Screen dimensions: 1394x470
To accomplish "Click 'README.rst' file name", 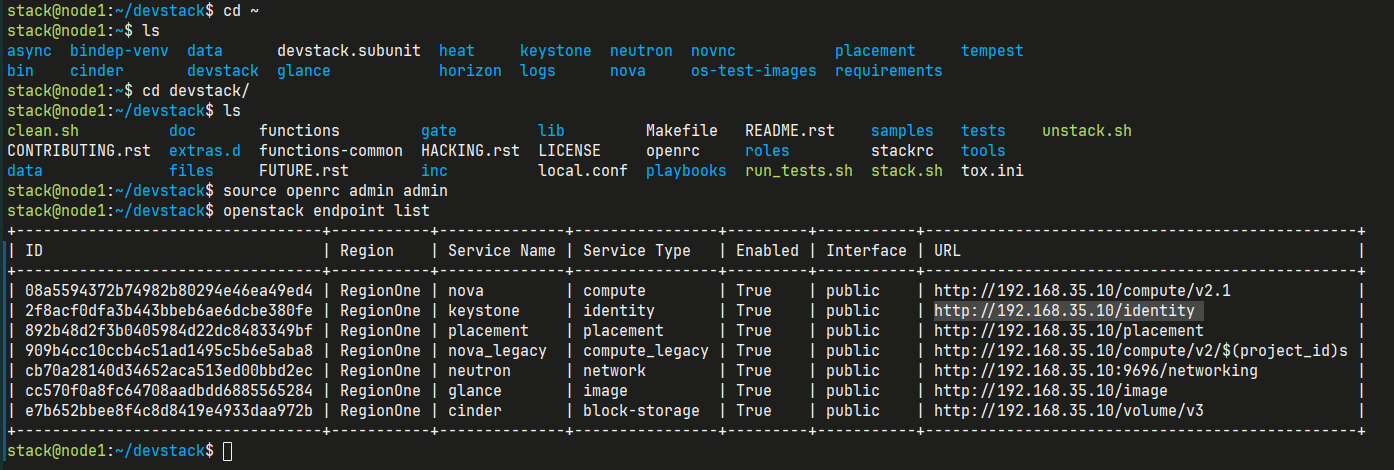I will [790, 130].
